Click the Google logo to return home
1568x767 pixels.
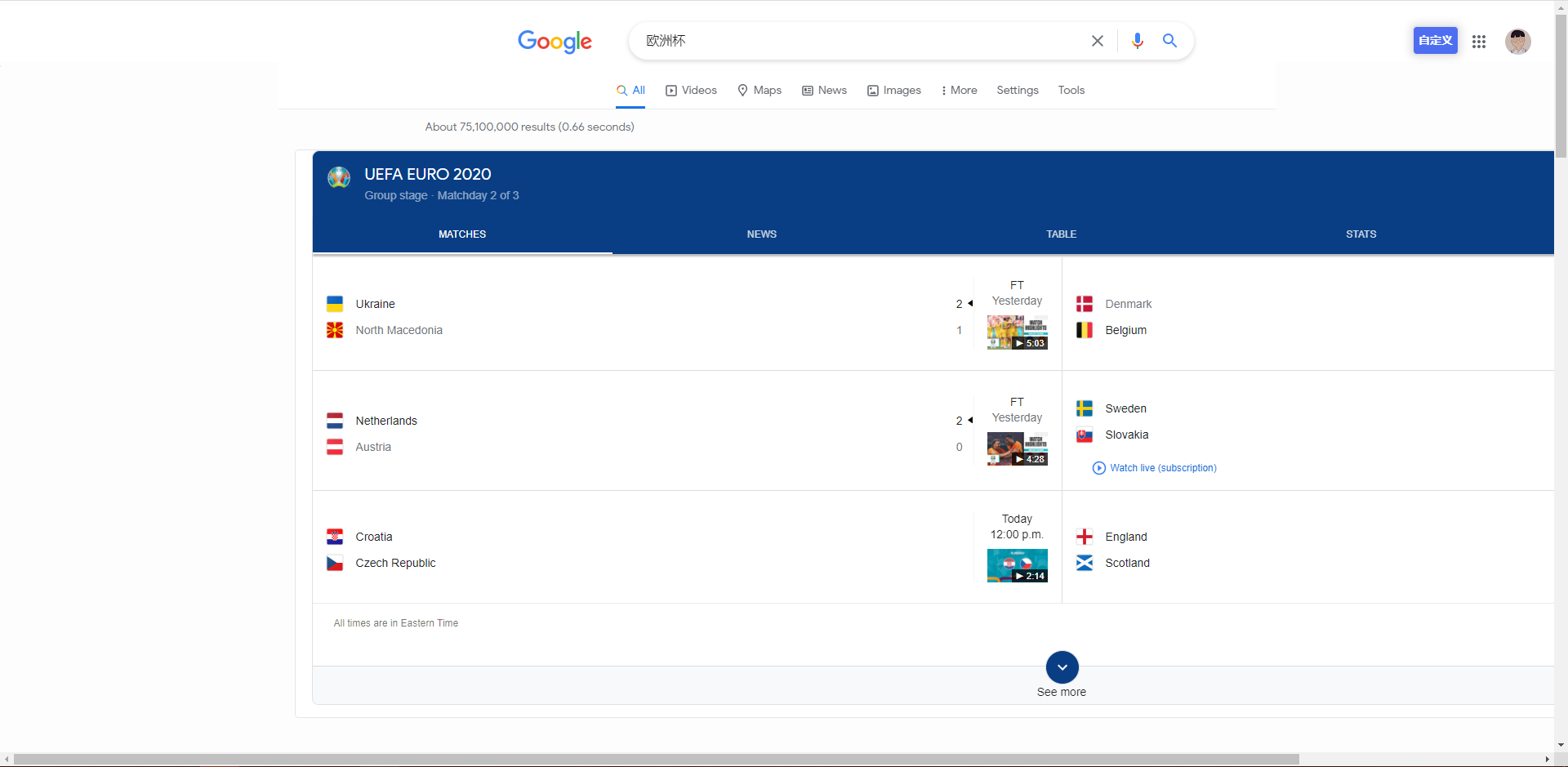coord(555,42)
